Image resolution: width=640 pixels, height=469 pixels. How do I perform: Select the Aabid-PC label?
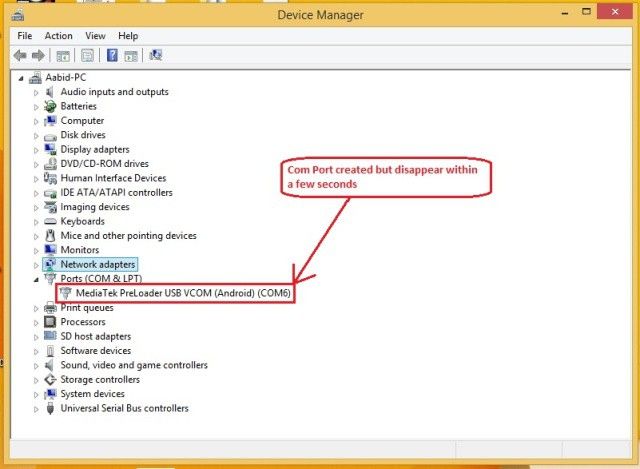pos(65,78)
